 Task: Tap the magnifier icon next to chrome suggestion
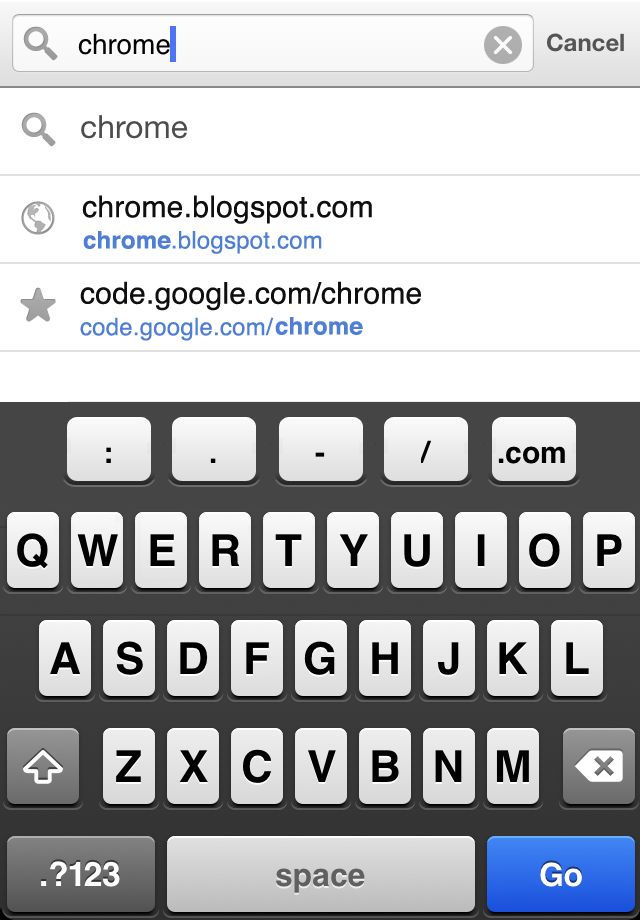[38, 130]
